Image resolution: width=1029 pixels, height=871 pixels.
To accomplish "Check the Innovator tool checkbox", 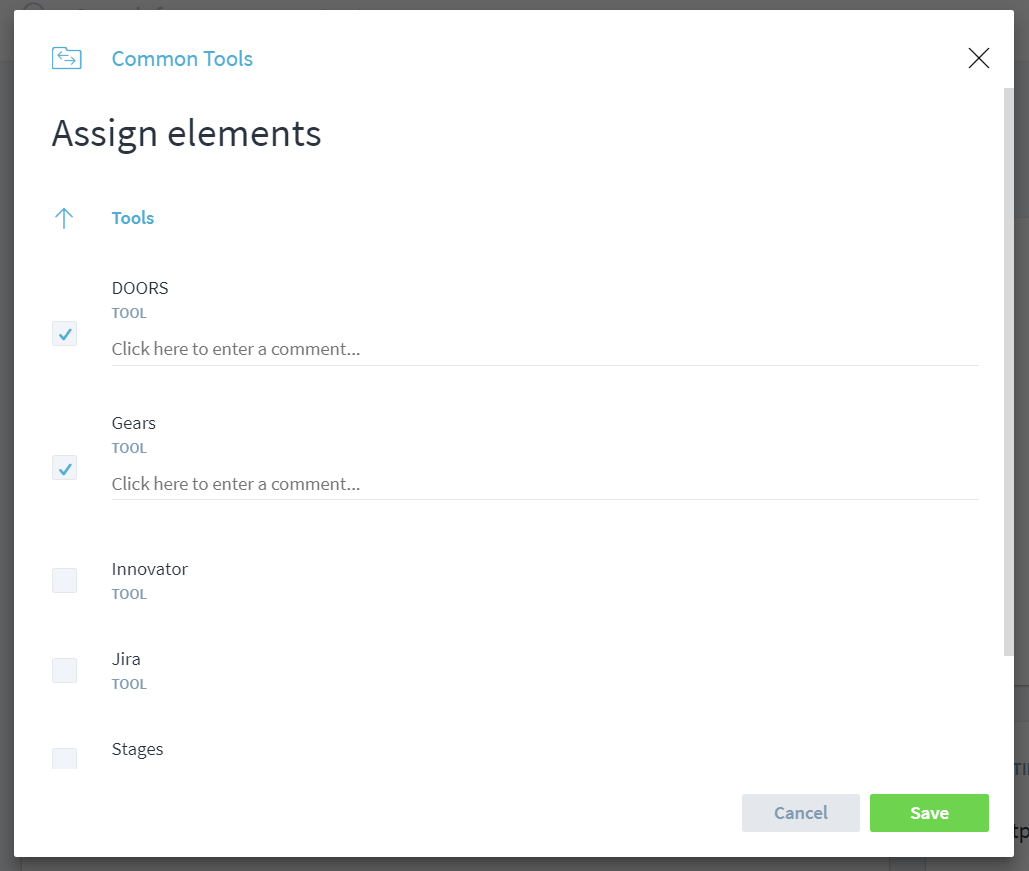I will point(64,580).
